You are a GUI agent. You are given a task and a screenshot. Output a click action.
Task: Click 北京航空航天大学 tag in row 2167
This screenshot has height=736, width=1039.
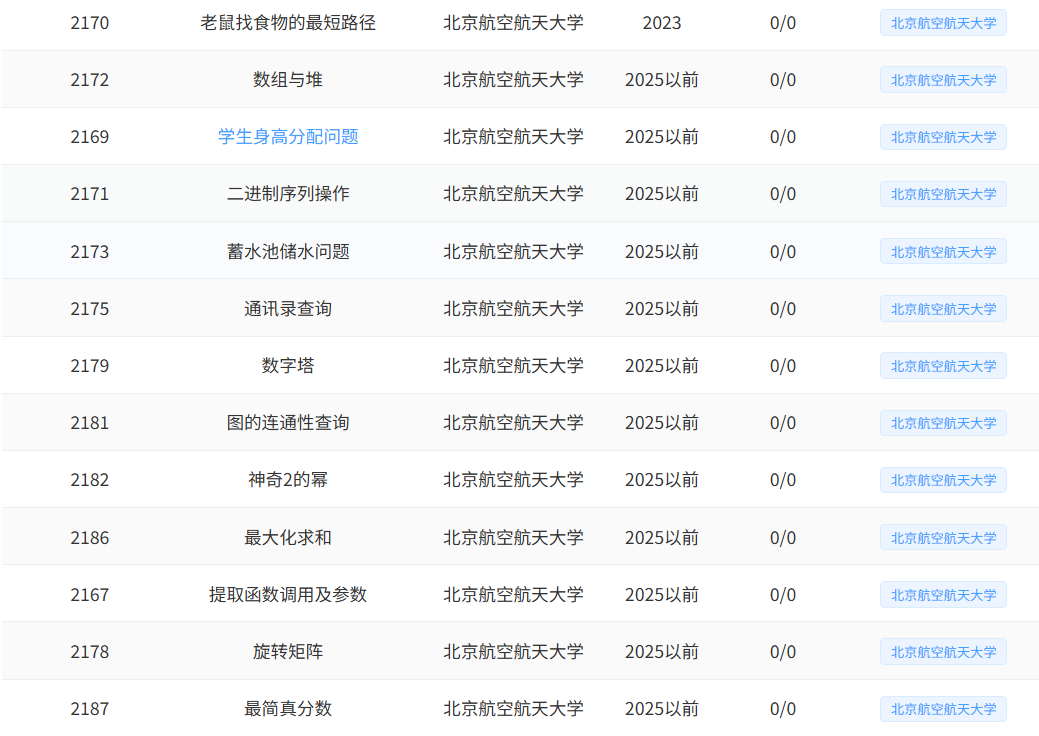click(943, 594)
